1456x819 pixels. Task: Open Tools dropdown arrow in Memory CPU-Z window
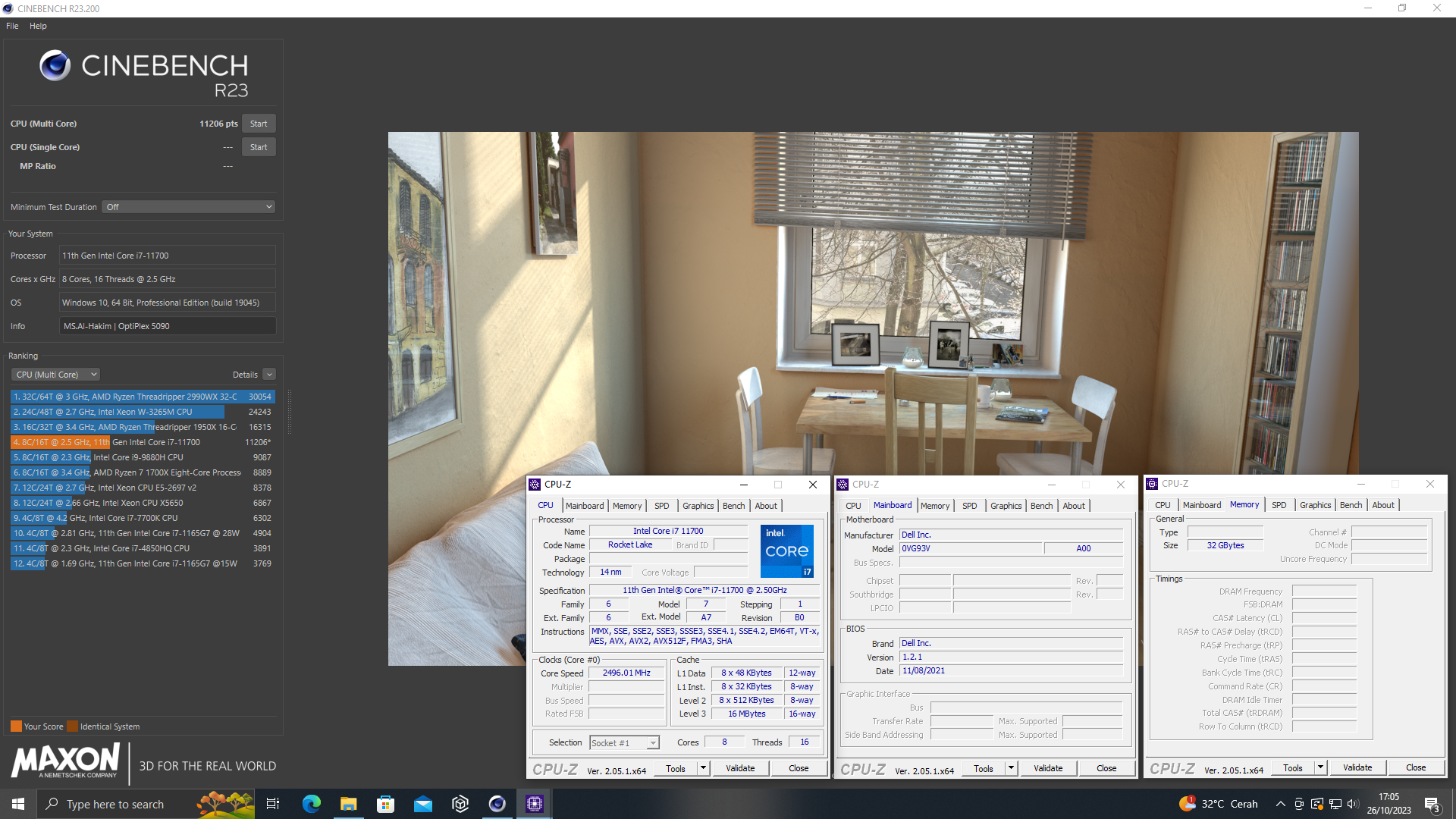(x=1320, y=767)
